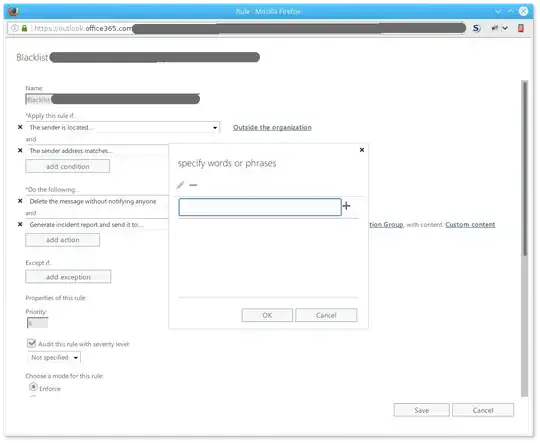The width and height of the screenshot is (540, 443).
Task: Click the rule Name input field
Action: tap(113, 100)
